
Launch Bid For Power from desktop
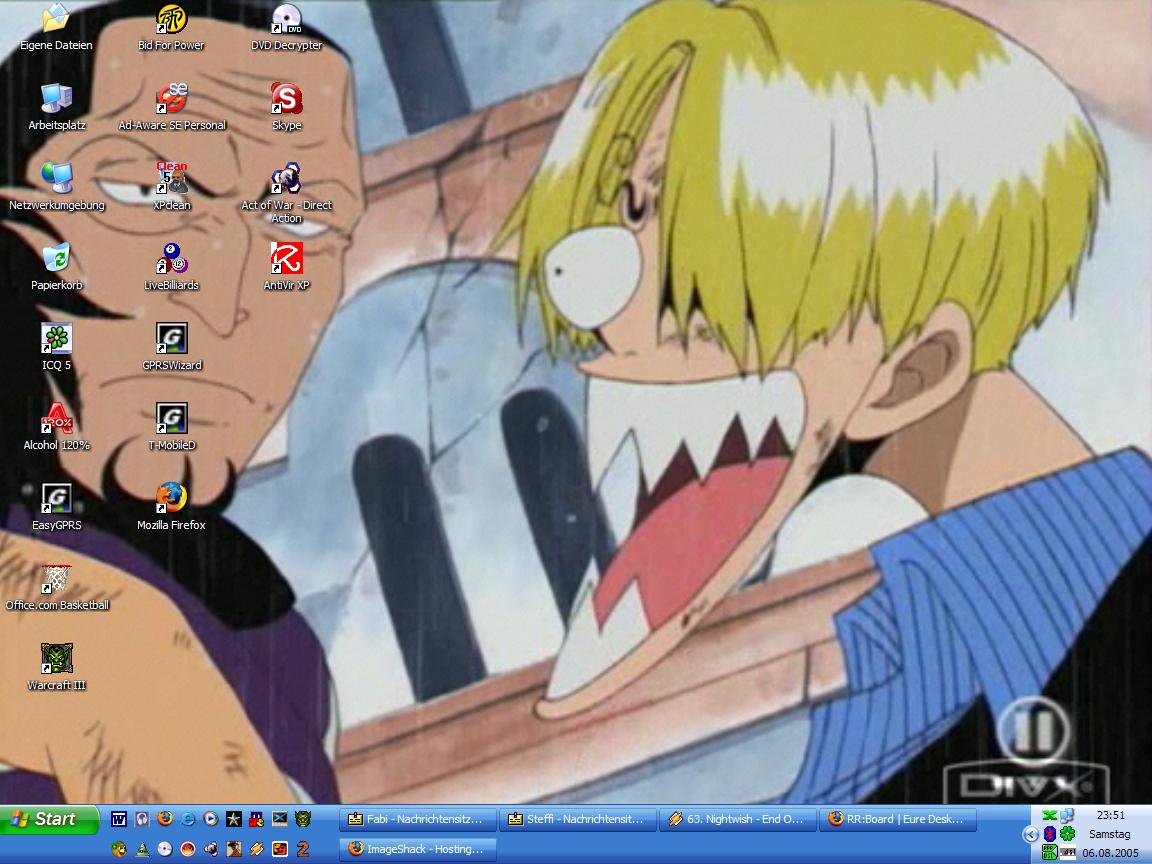pos(171,27)
